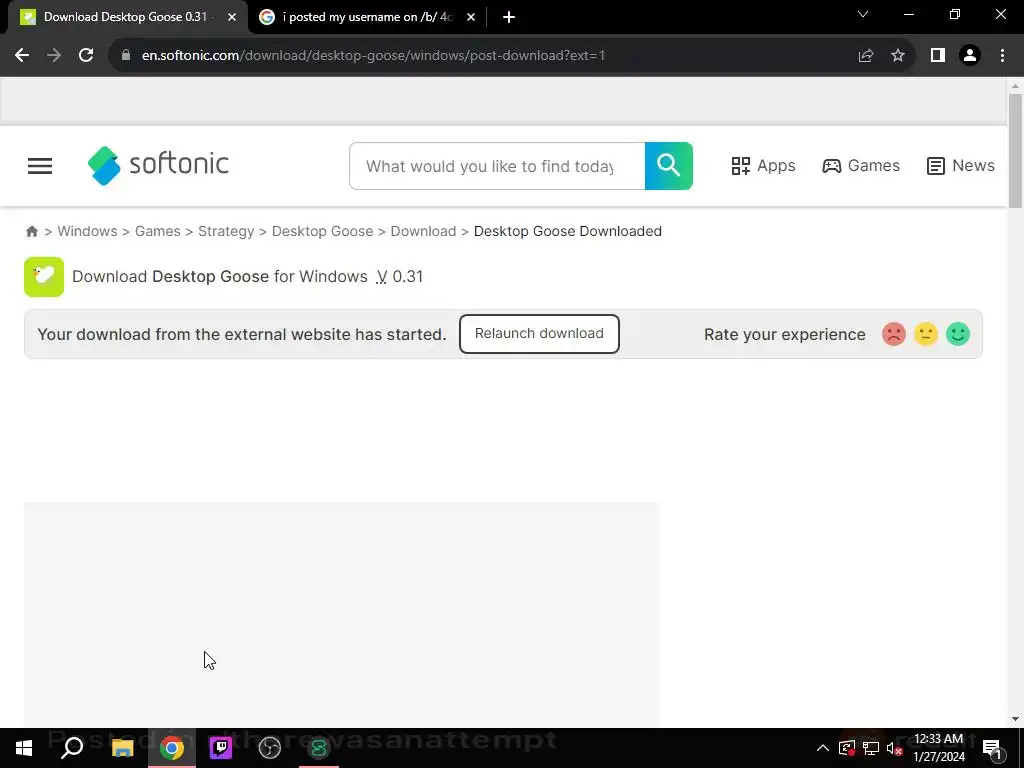This screenshot has height=768, width=1024.
Task: Expand the tab search chevron
Action: 863,14
